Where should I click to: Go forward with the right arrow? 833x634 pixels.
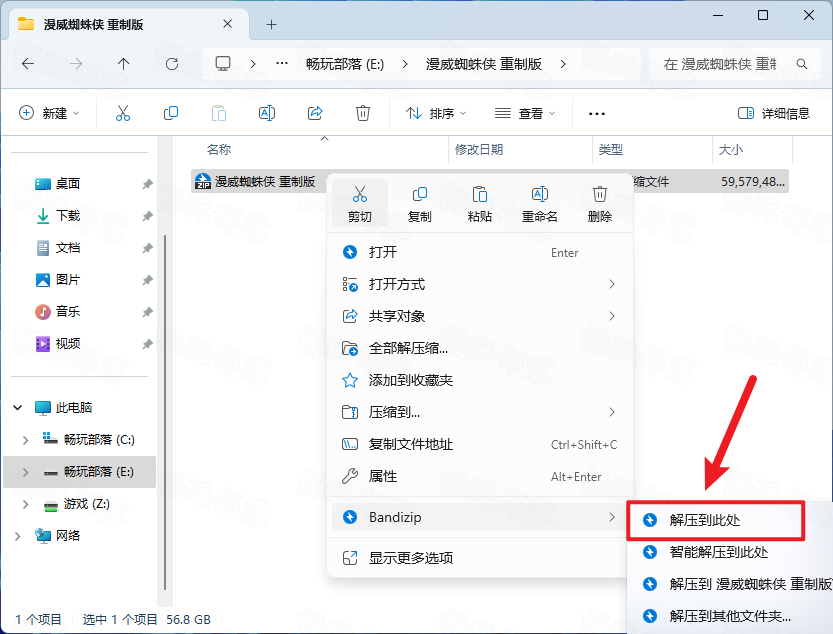coord(76,64)
